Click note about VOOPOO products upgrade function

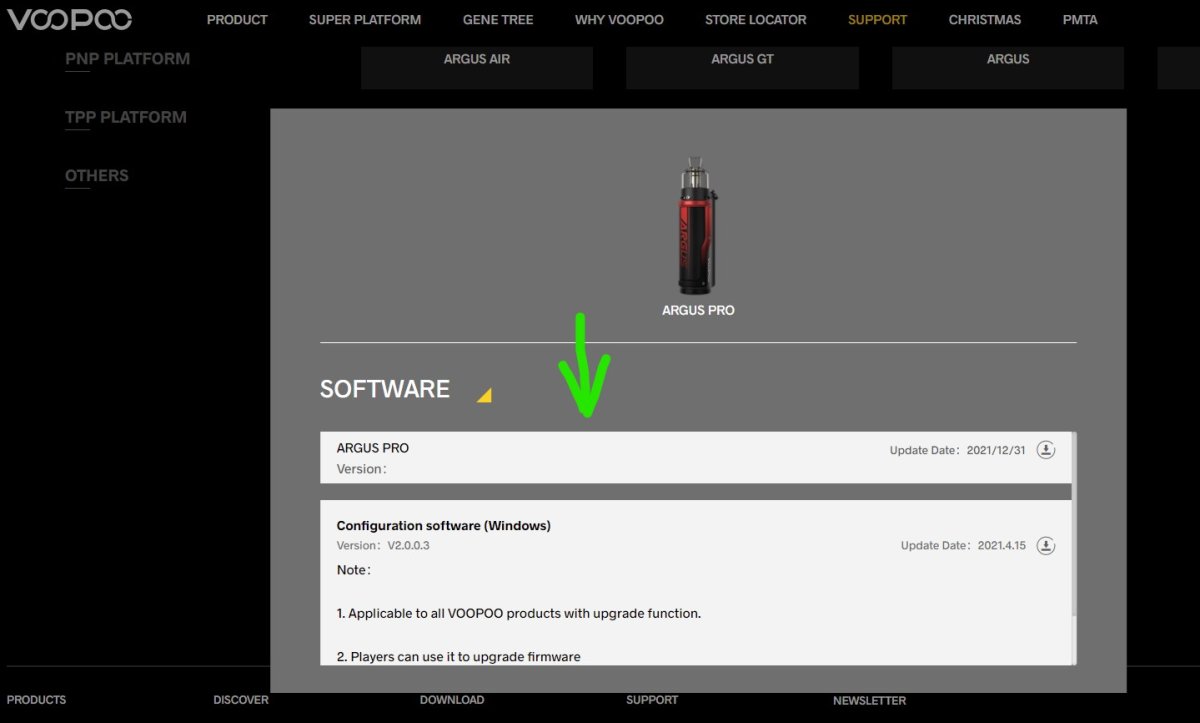tap(519, 613)
